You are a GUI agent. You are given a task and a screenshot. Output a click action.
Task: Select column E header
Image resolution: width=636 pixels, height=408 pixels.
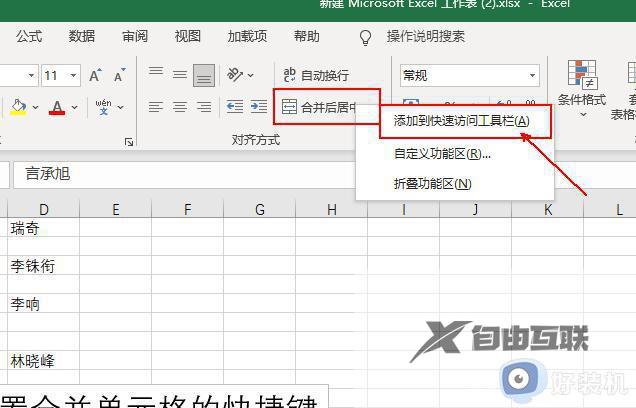tap(116, 210)
